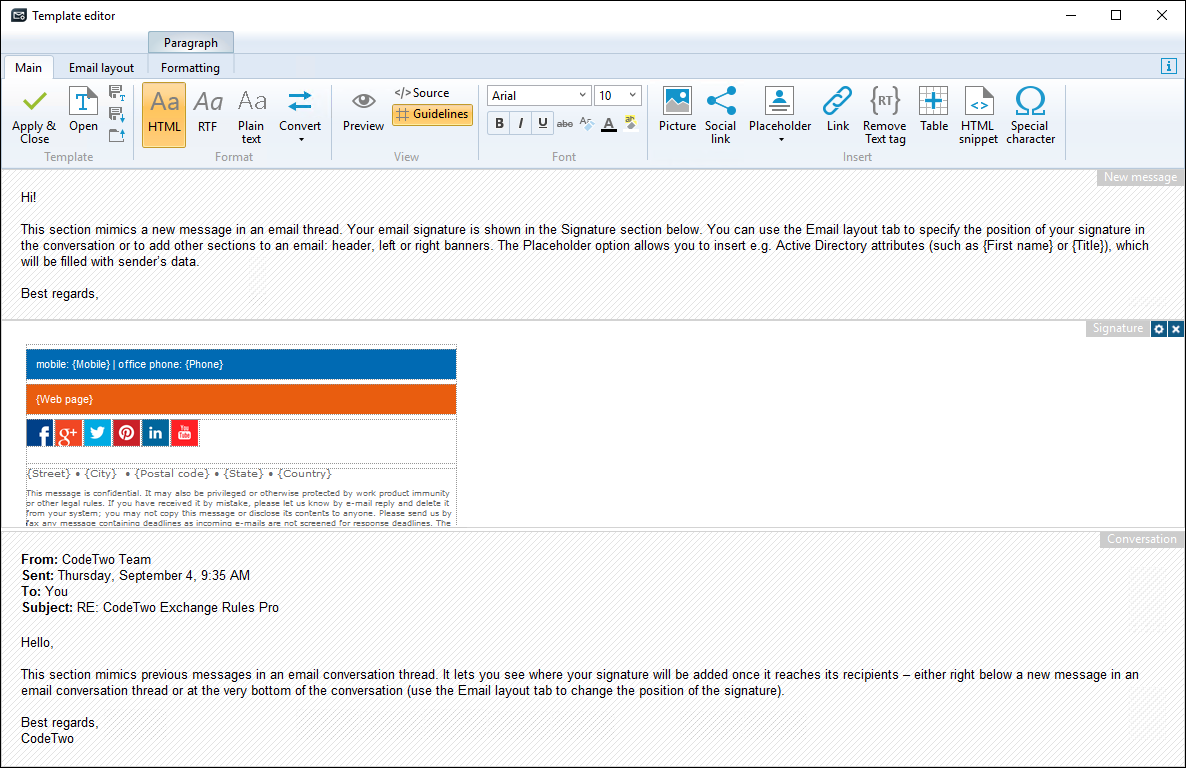Click Remove Text tag icon

(x=885, y=116)
